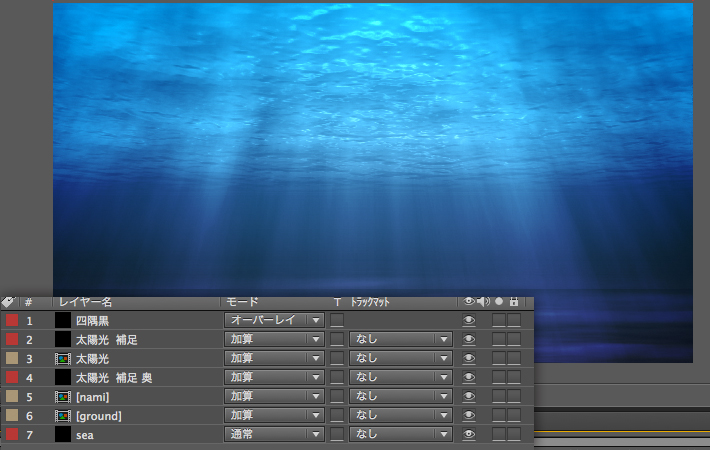
Task: Toggle the preserve transparency box for [nami] layer
Action: pyautogui.click(x=337, y=396)
